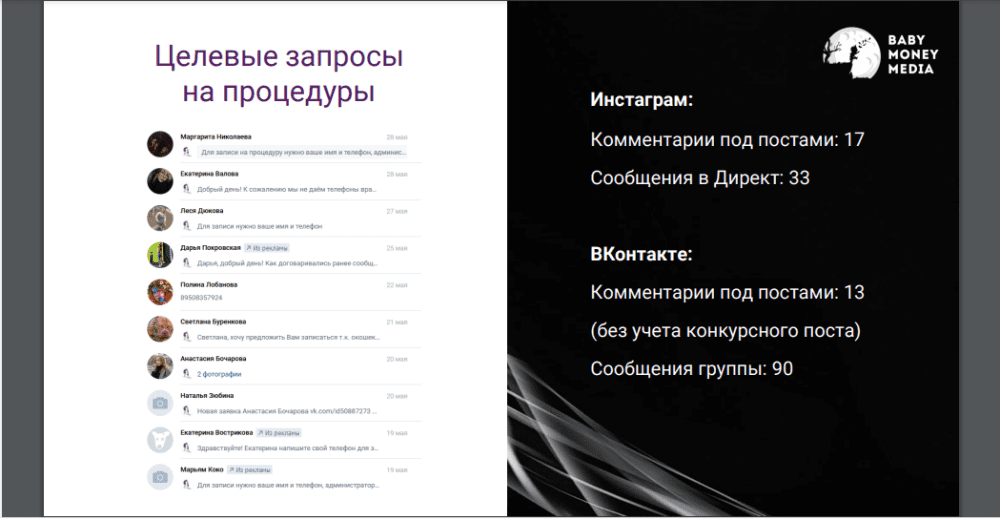Select Леся Дюкова's avatar
This screenshot has width=1000, height=520.
pyautogui.click(x=160, y=218)
